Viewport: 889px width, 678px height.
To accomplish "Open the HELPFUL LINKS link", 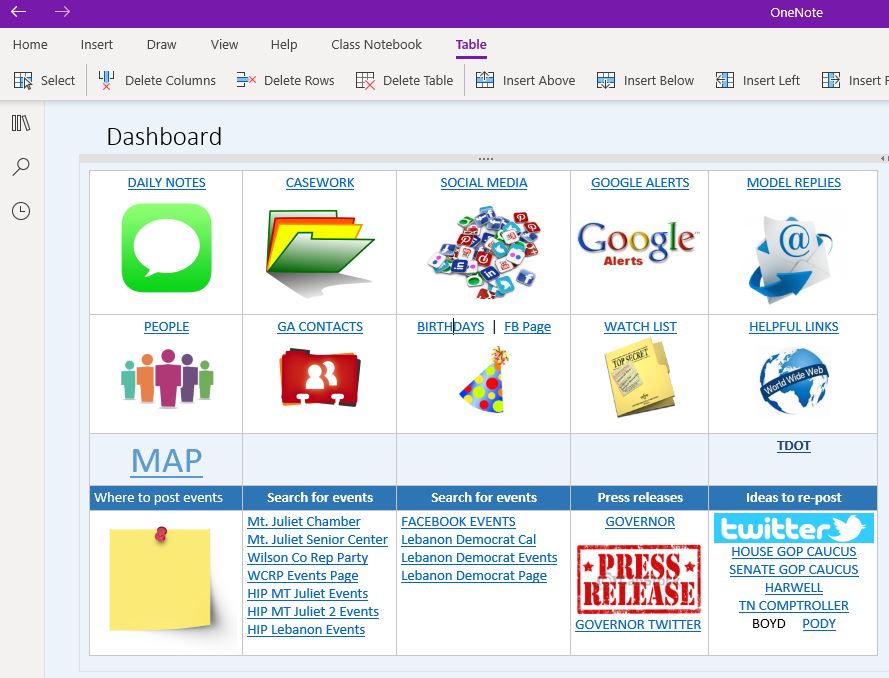I will (794, 327).
